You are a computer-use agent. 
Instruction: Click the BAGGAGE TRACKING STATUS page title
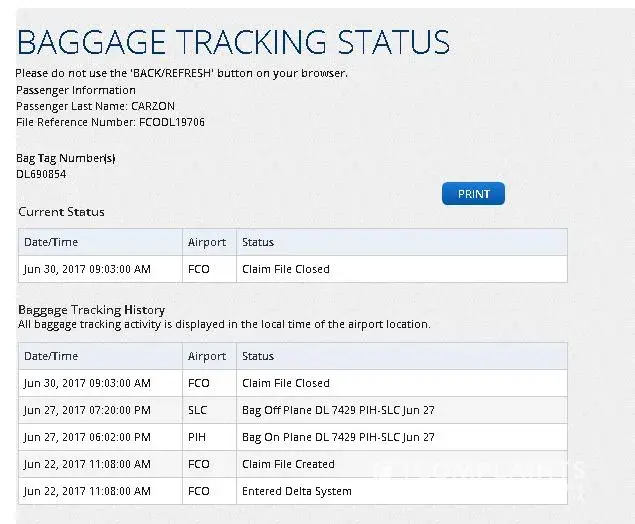[233, 43]
